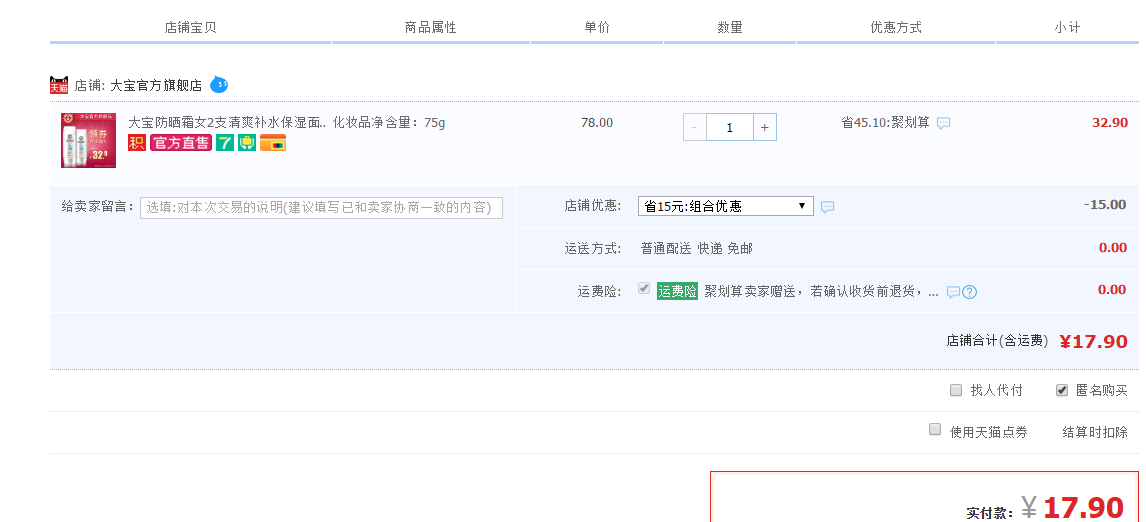Image resolution: width=1146 pixels, height=522 pixels.
Task: Click the 聚划算卖家赠送 insurance description
Action: [821, 292]
